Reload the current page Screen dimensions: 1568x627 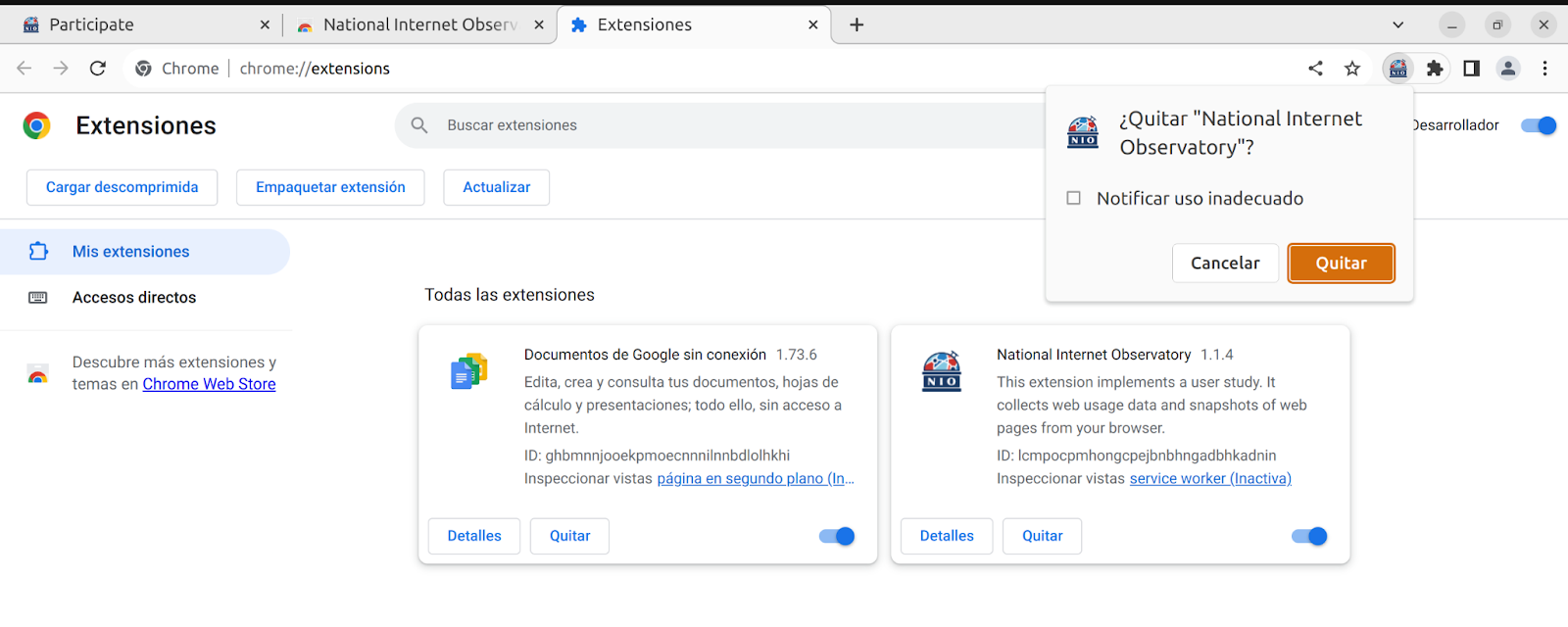point(97,69)
